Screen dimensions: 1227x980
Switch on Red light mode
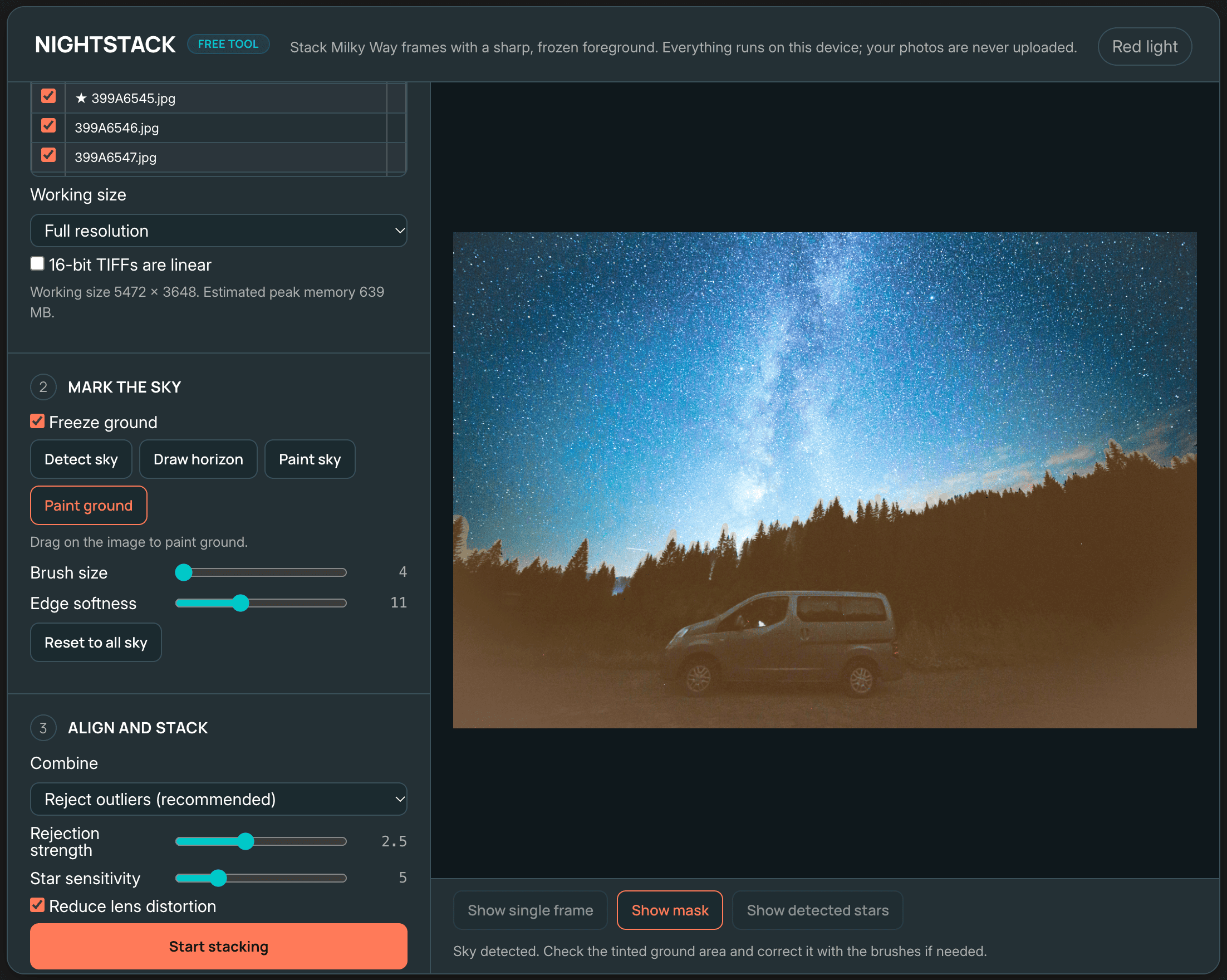coord(1145,47)
